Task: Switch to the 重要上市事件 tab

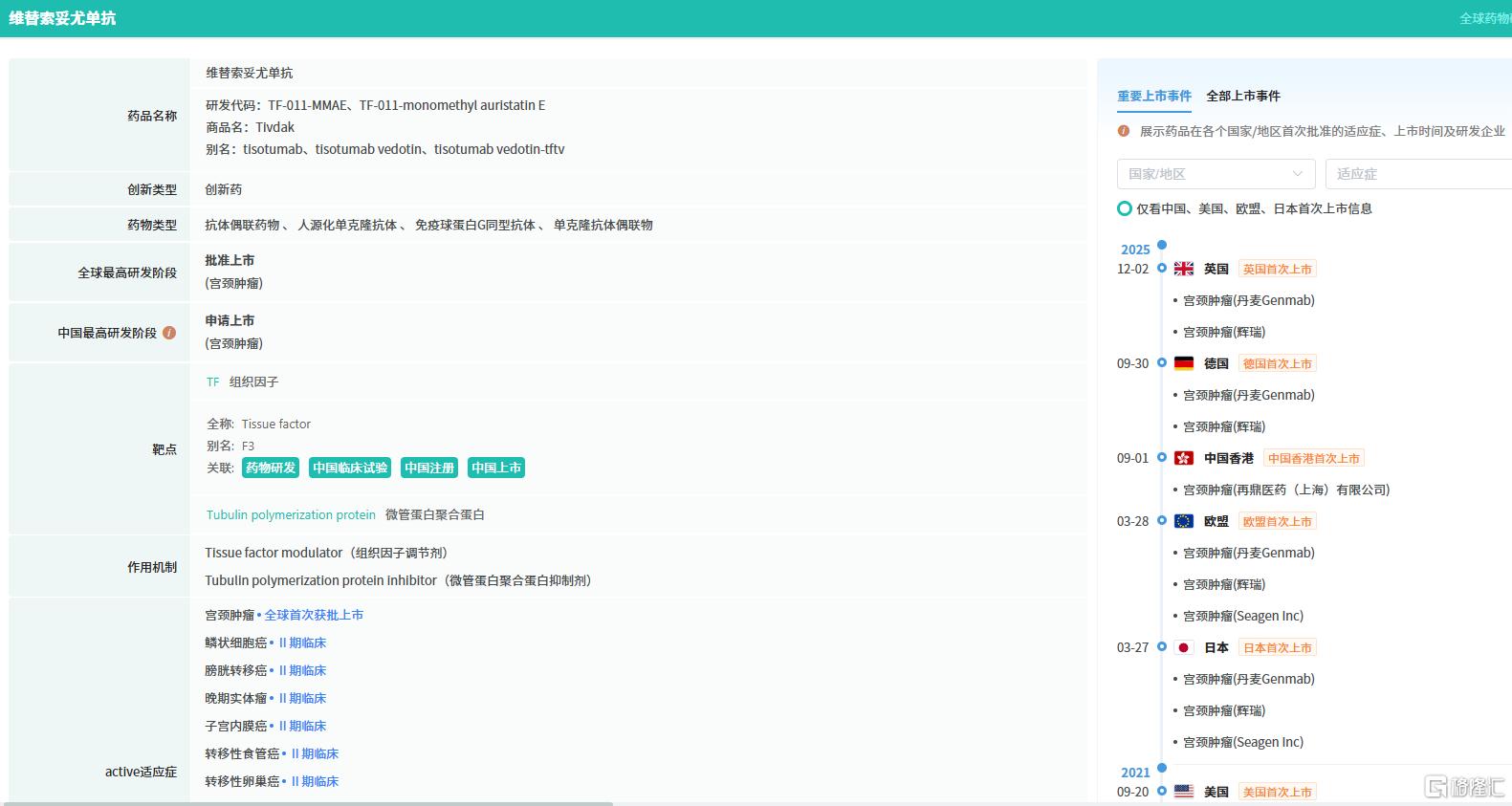Action: [x=1154, y=96]
